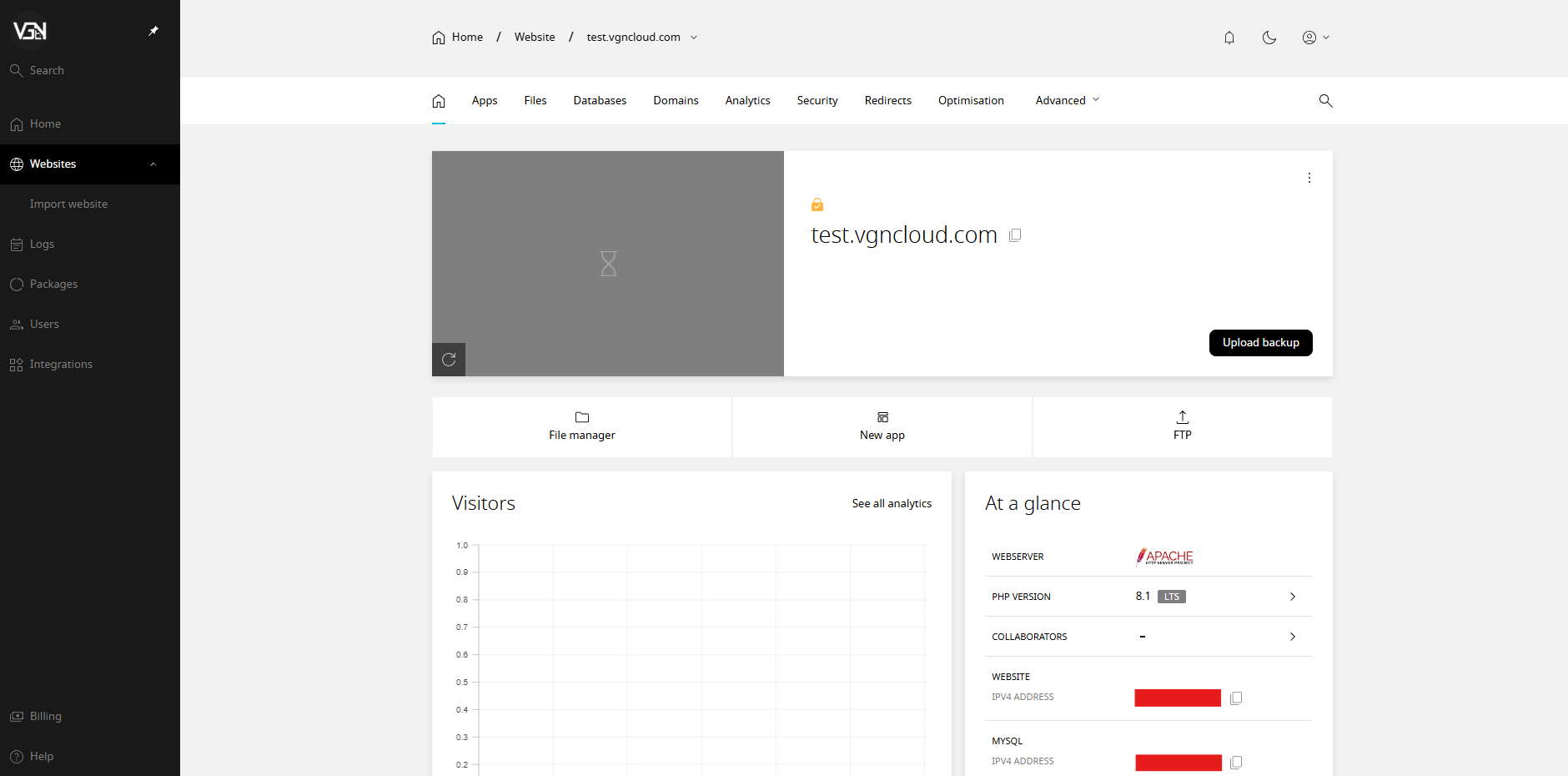Select the File manager shortcut
This screenshot has height=776, width=1568.
pyautogui.click(x=581, y=426)
